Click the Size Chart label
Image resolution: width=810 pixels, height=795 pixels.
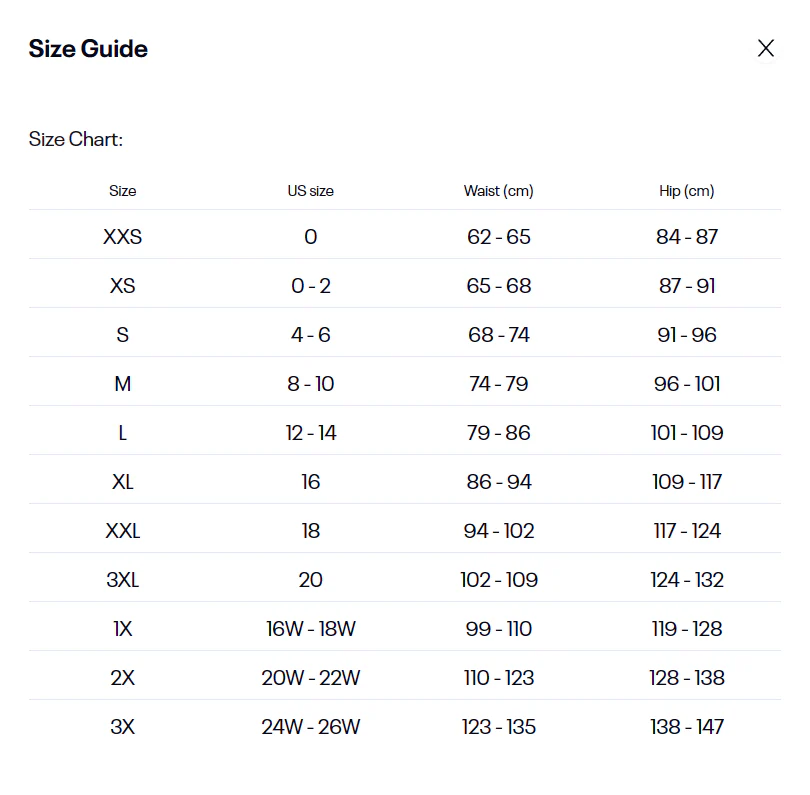pyautogui.click(x=76, y=139)
